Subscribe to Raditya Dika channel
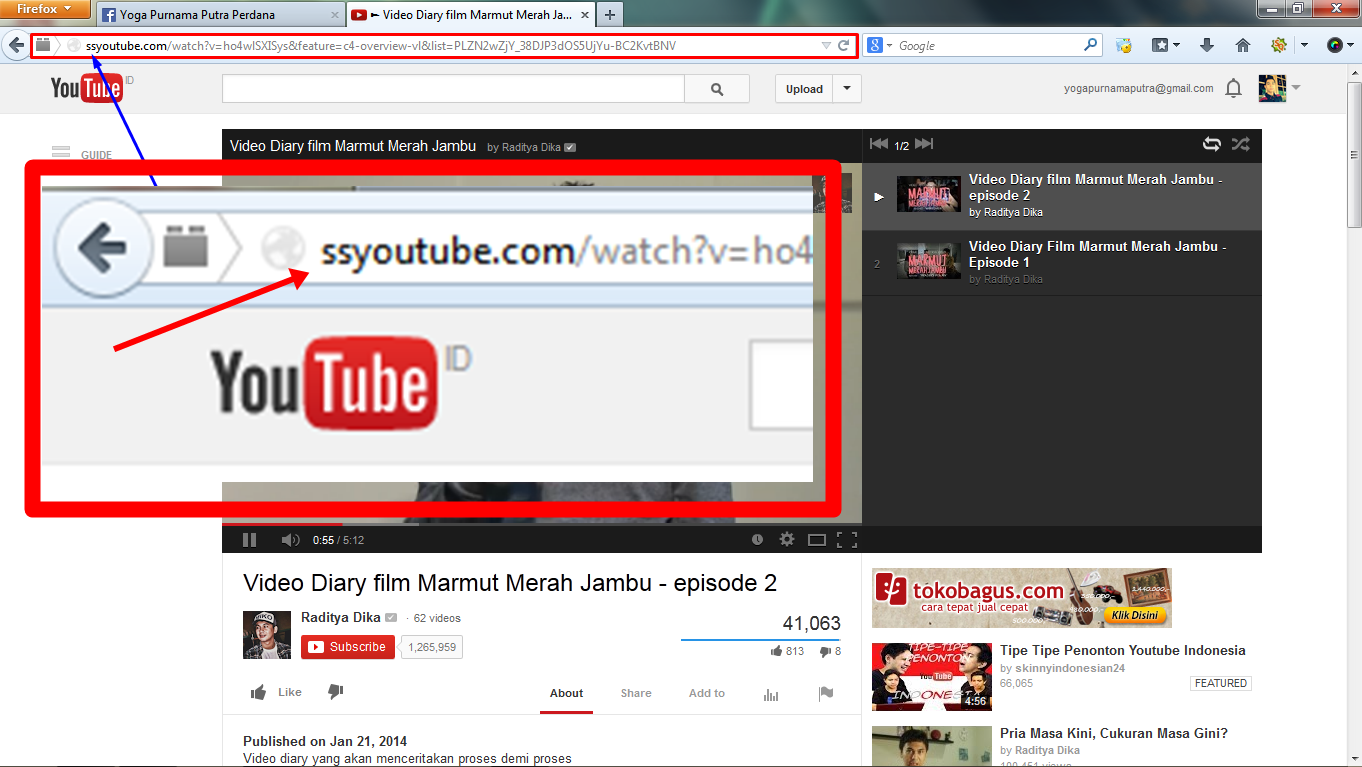1362x767 pixels. [x=348, y=647]
